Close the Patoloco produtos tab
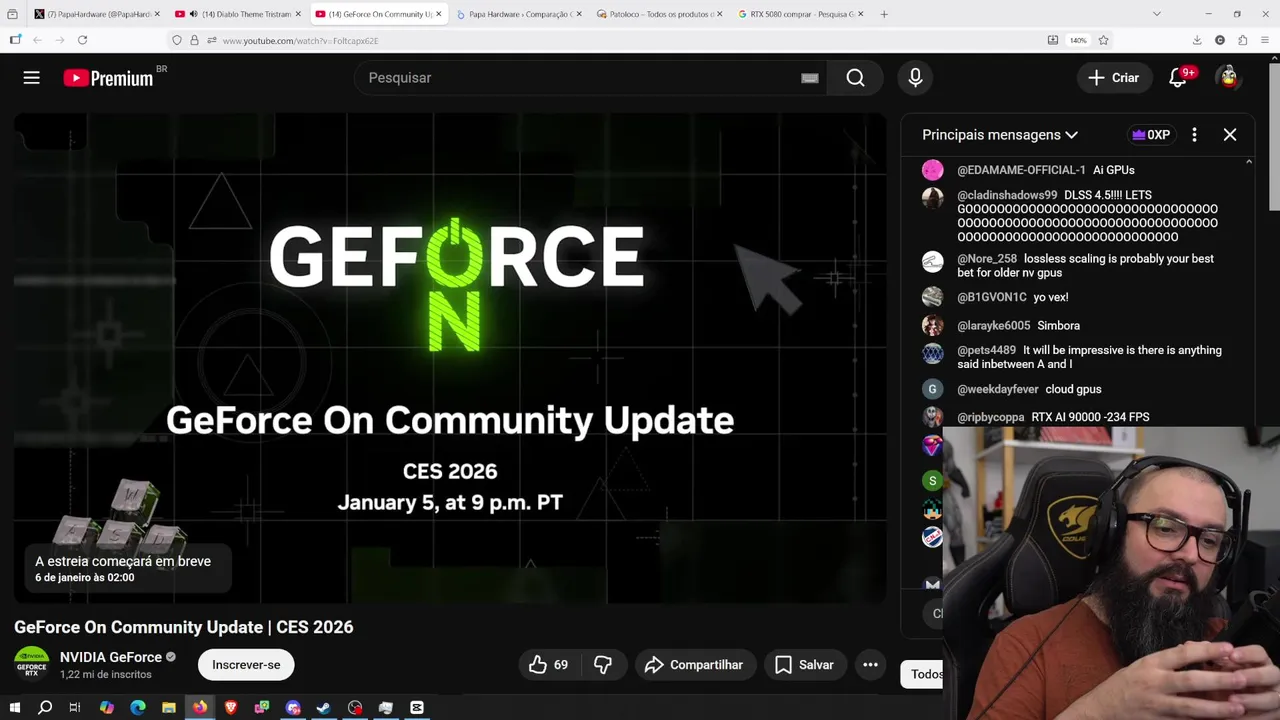 tap(719, 14)
